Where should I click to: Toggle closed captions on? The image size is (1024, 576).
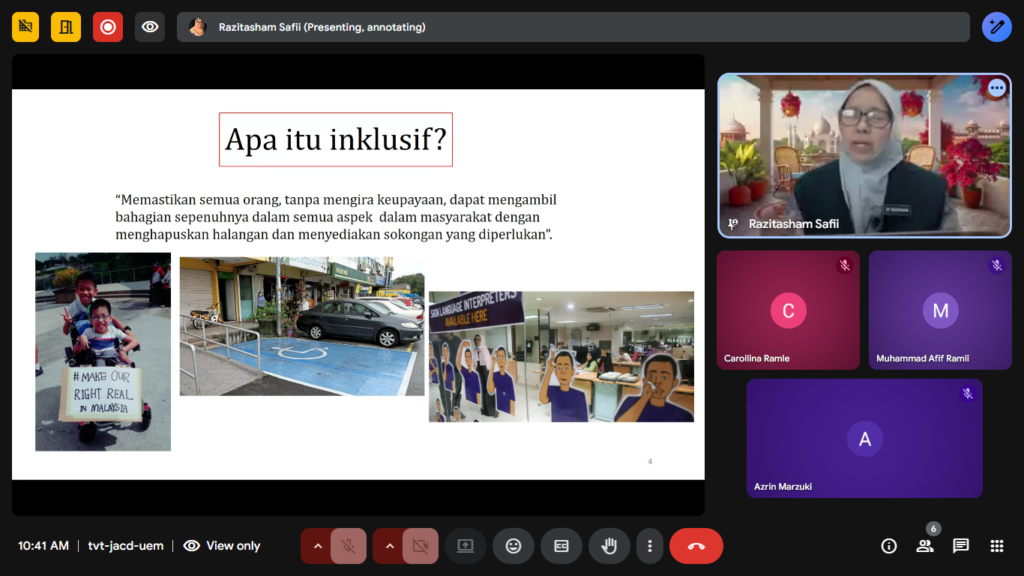561,546
